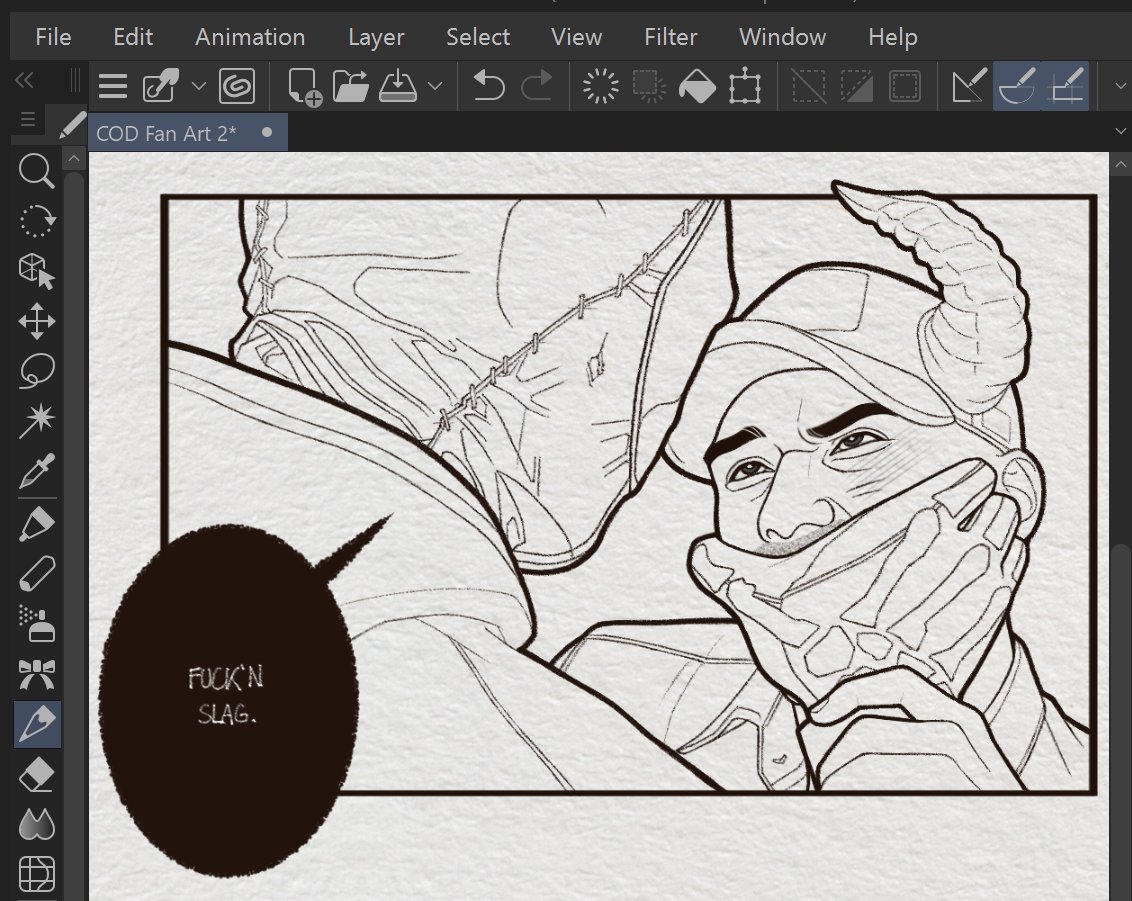Click the Scale/Rotate transform icon
The image size is (1132, 901).
coord(745,87)
